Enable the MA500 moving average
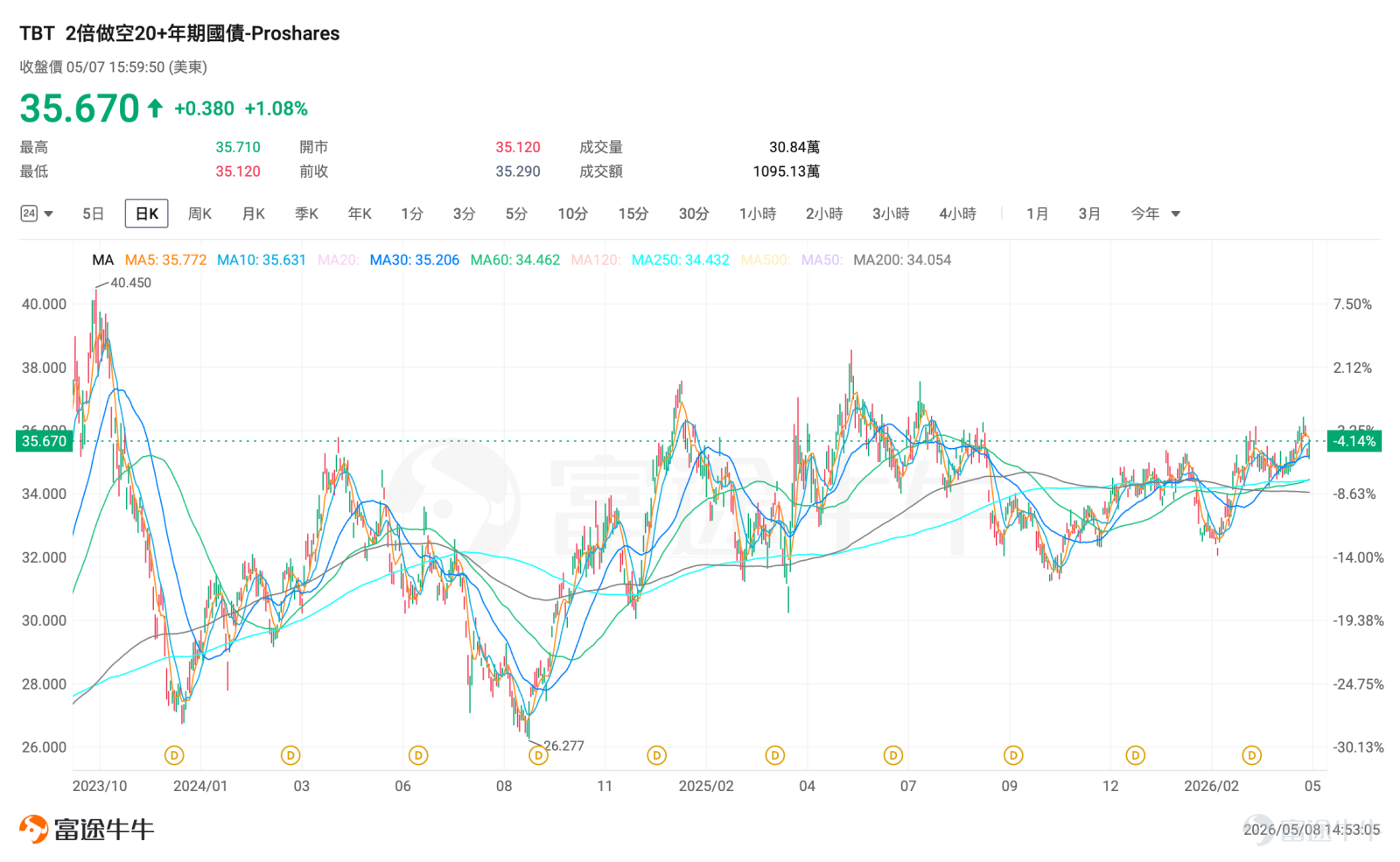This screenshot has height=862, width=1400. pos(766,260)
